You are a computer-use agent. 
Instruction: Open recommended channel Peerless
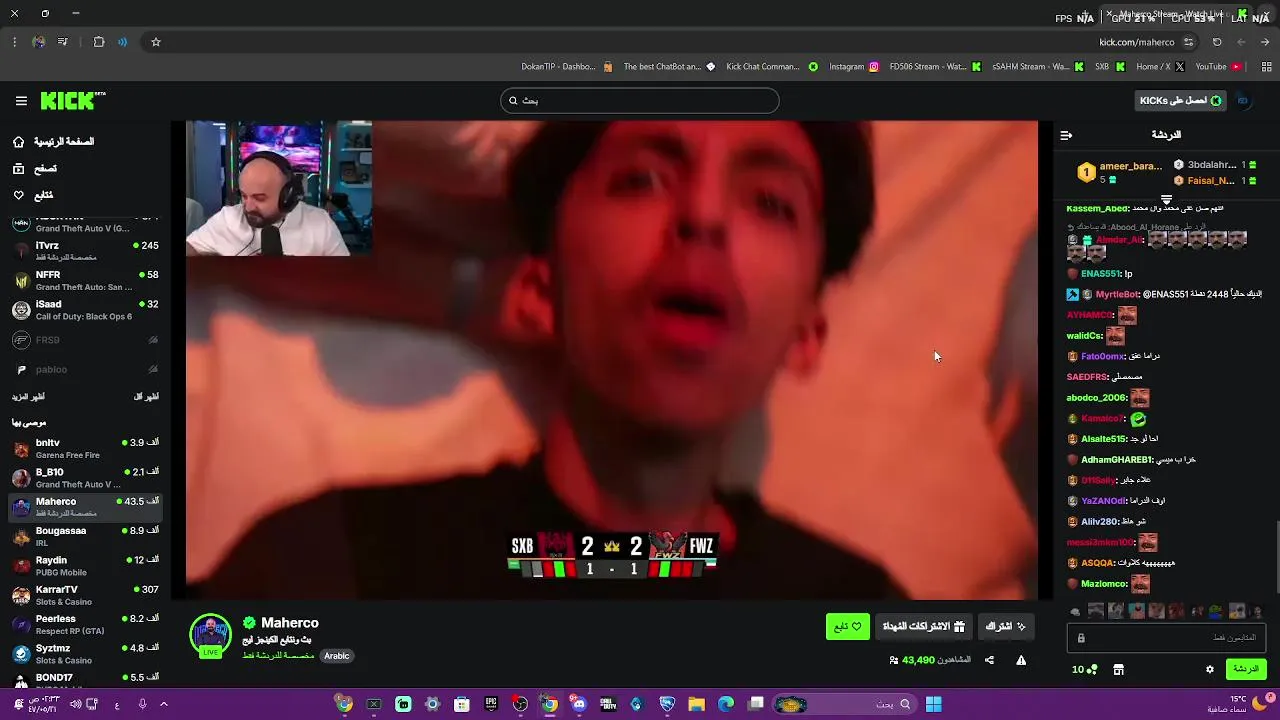point(85,624)
